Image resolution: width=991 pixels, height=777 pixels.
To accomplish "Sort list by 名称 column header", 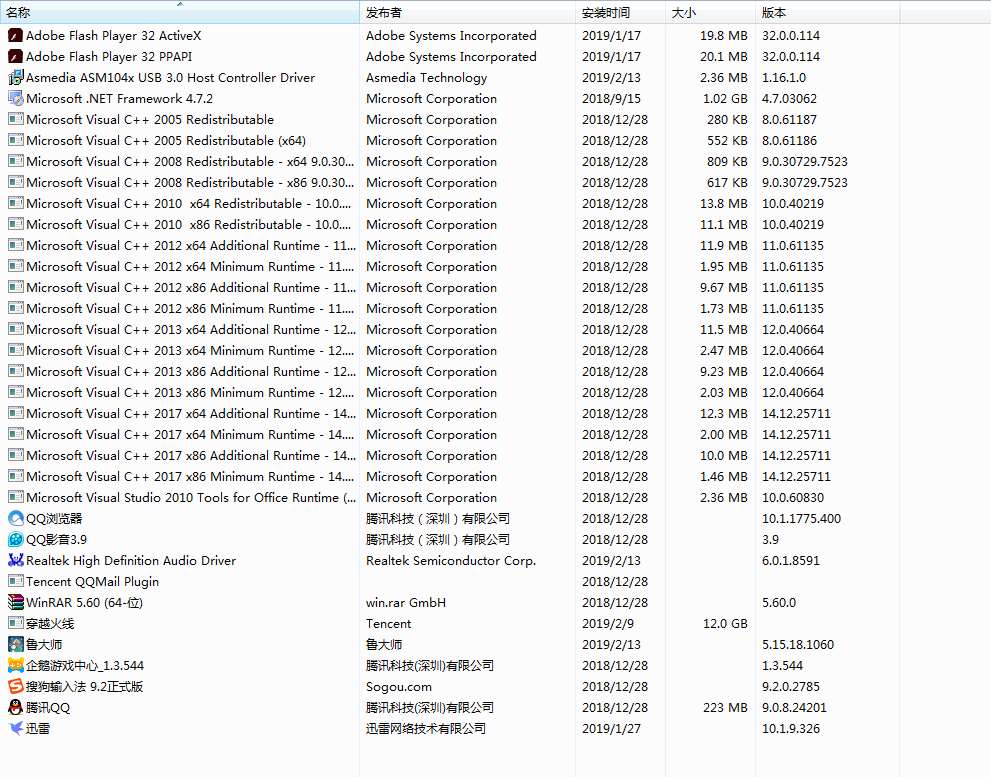I will (179, 12).
